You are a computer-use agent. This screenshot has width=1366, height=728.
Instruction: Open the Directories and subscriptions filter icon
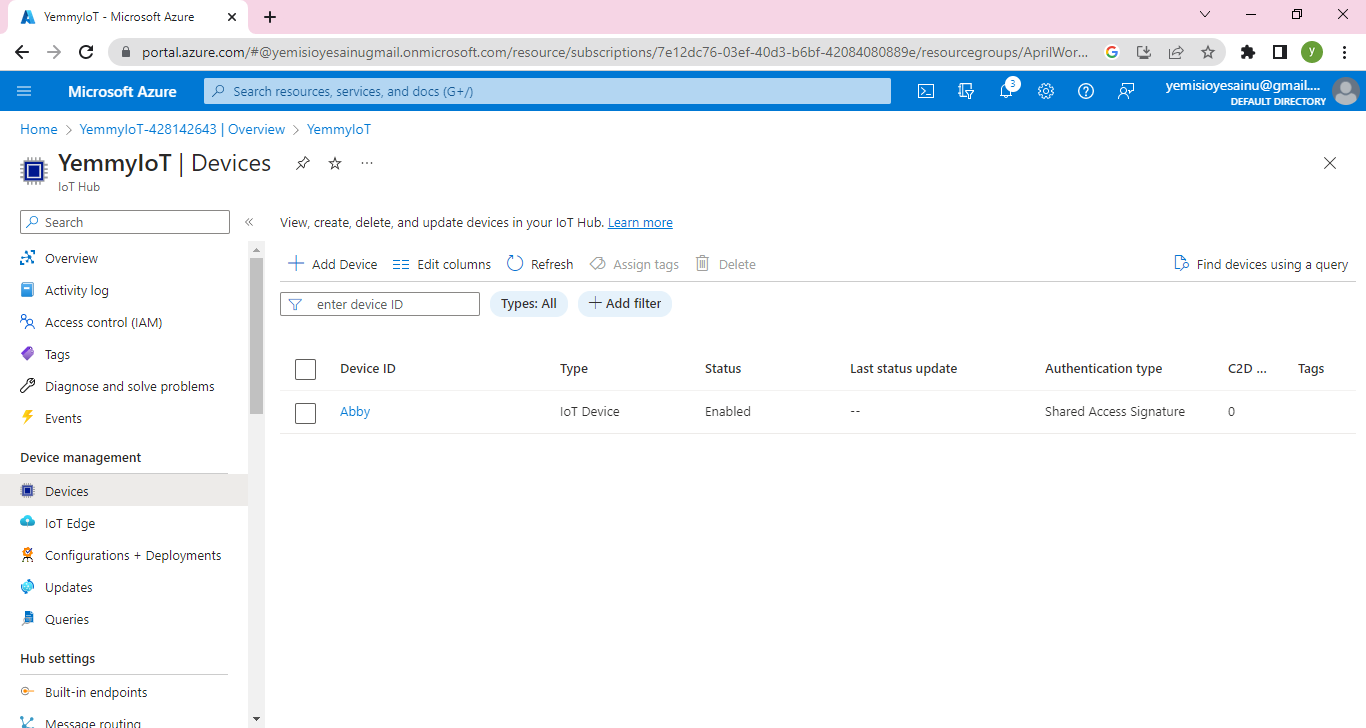[966, 91]
